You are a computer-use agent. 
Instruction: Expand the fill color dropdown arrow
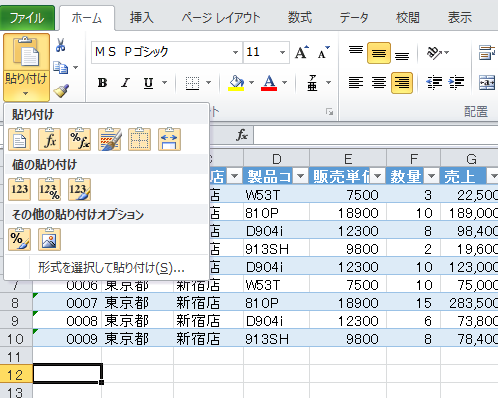tap(251, 82)
